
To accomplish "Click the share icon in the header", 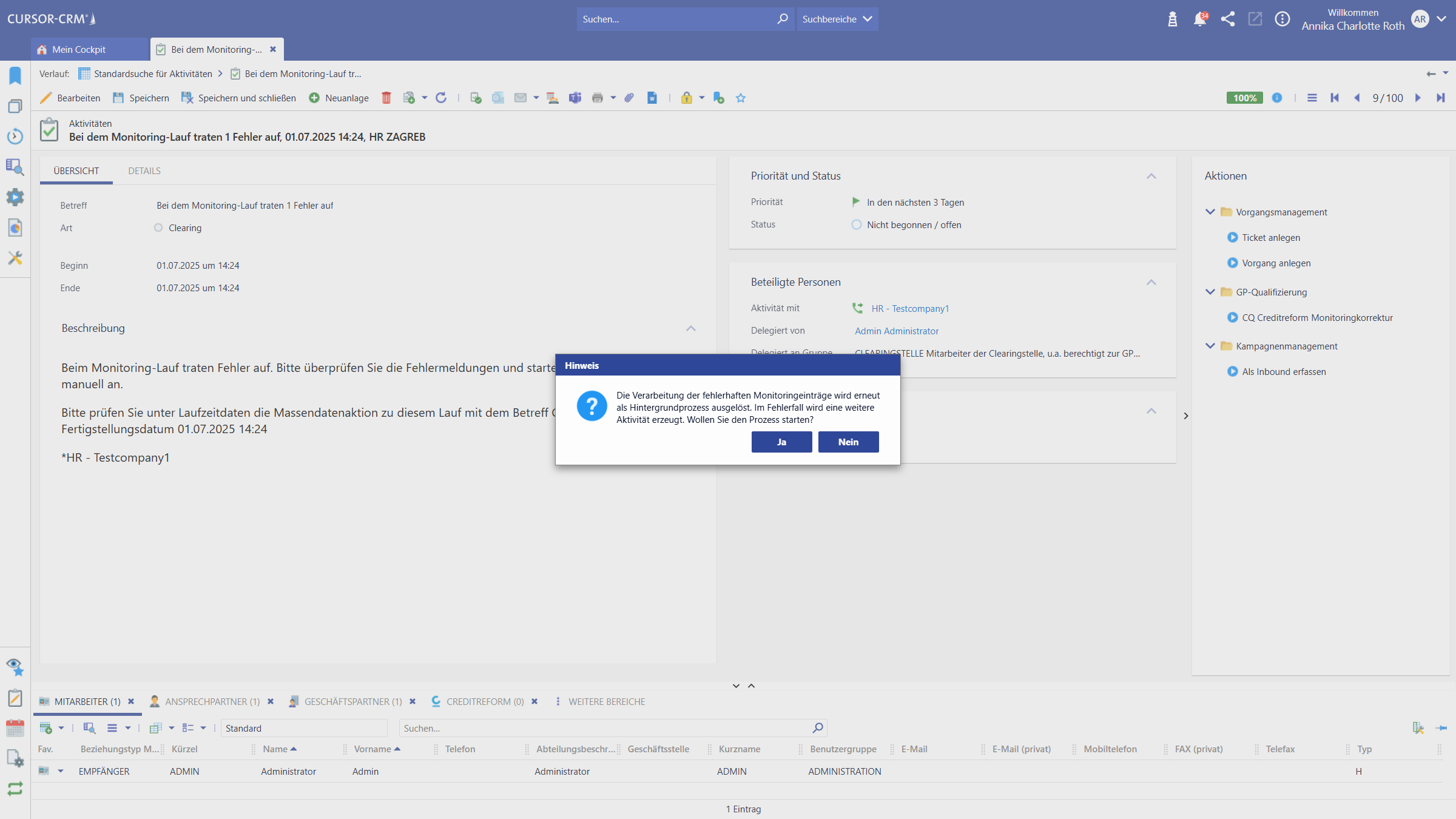I will click(1228, 19).
